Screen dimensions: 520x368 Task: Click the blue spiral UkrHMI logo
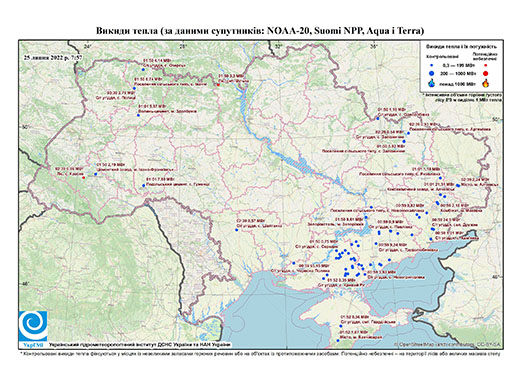click(x=33, y=326)
